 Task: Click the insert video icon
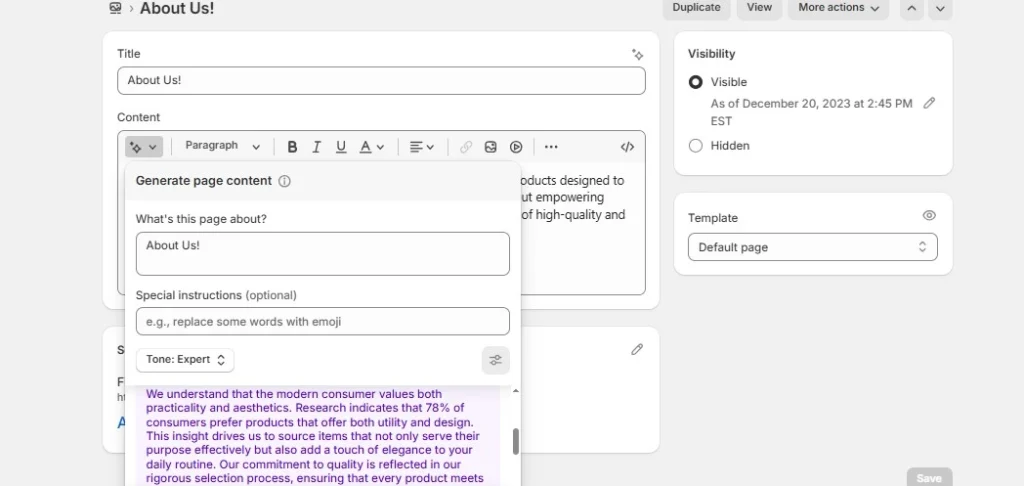[516, 147]
